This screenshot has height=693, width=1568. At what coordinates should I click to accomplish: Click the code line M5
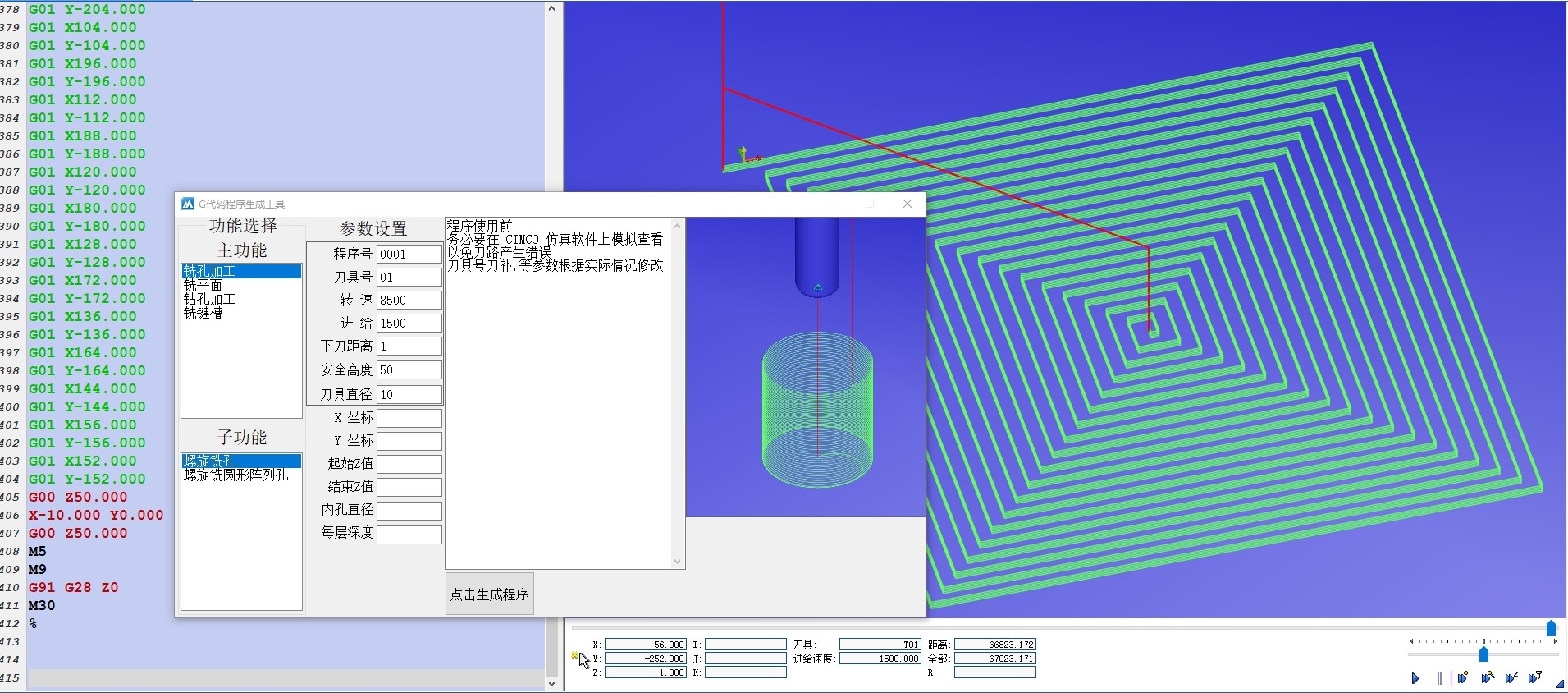click(37, 551)
